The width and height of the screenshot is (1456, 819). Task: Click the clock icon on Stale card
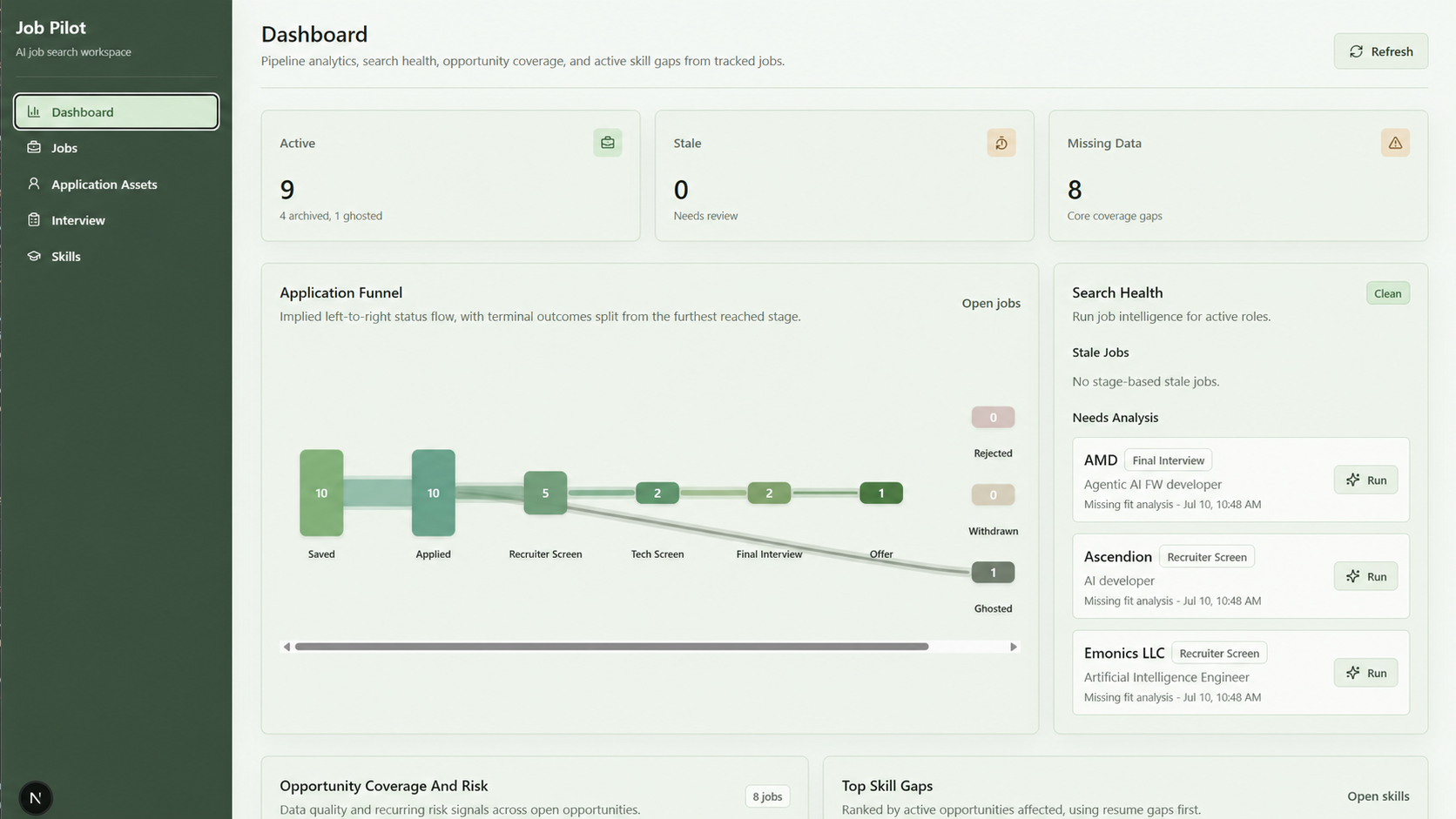point(1001,143)
